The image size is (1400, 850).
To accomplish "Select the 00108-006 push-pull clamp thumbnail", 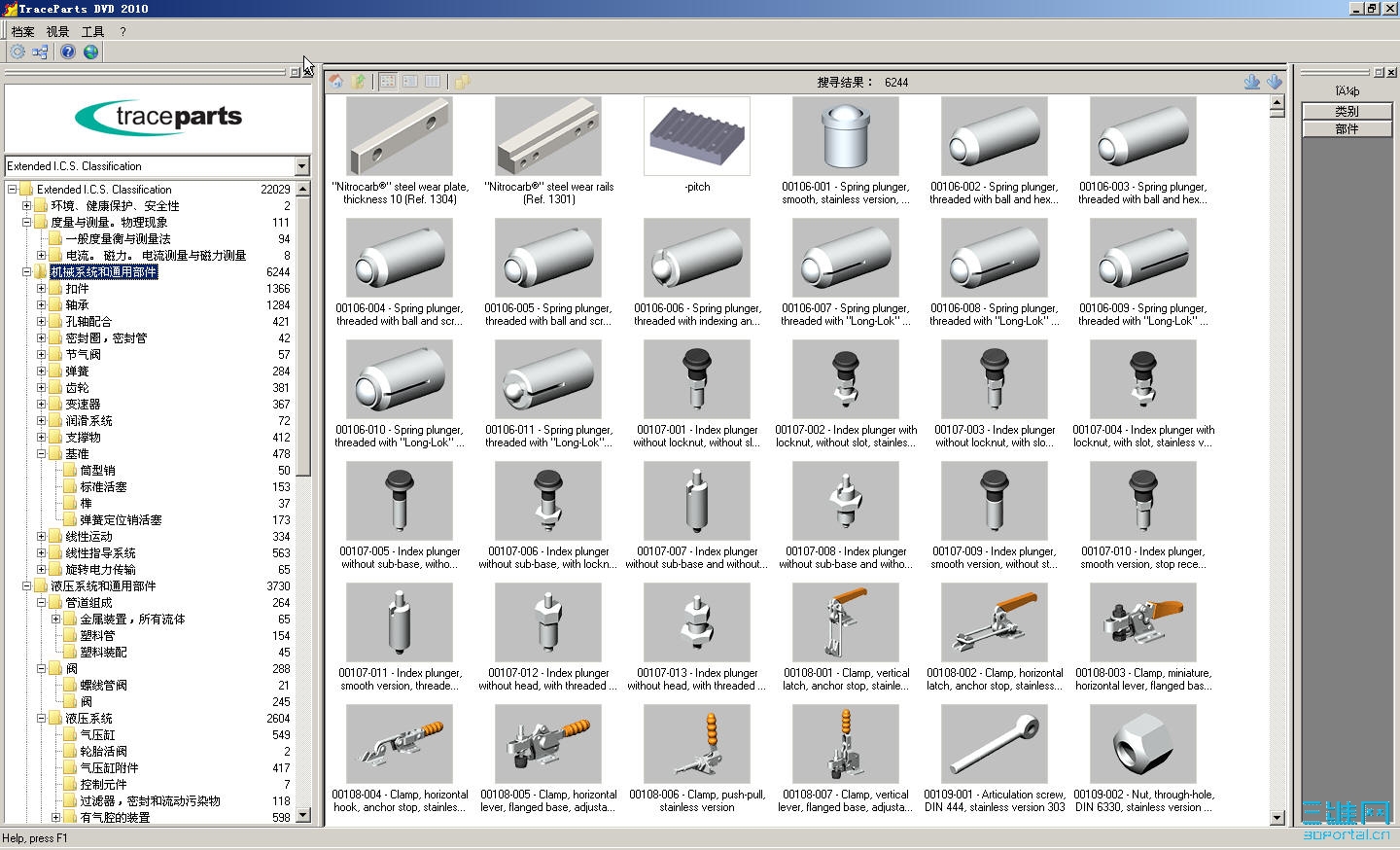I will pos(697,744).
